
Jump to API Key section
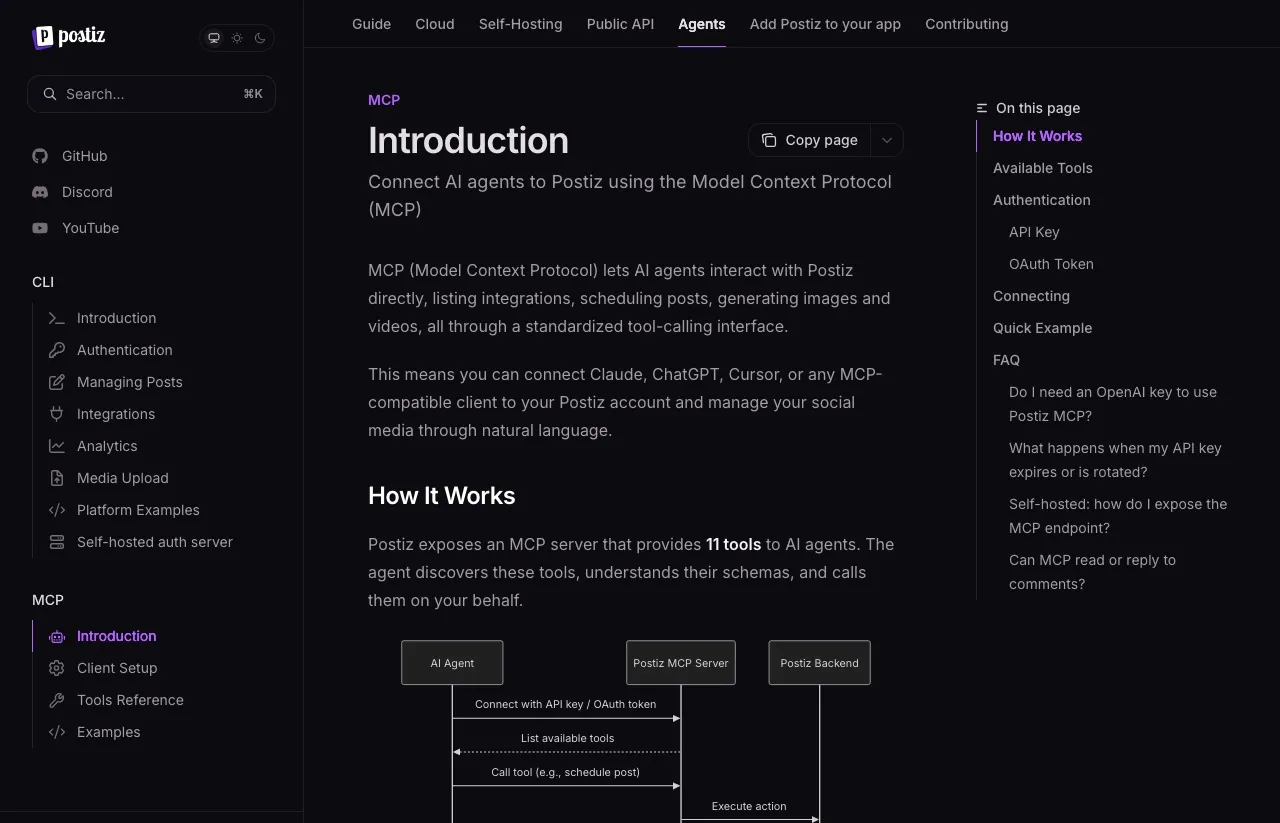[1034, 232]
